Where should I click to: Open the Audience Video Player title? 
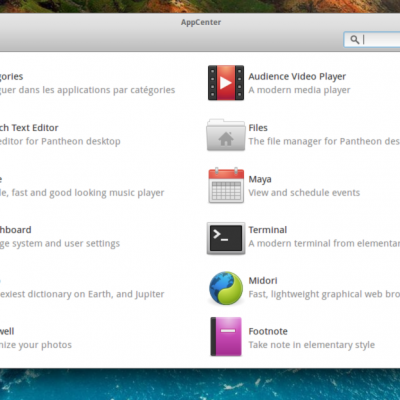[297, 76]
